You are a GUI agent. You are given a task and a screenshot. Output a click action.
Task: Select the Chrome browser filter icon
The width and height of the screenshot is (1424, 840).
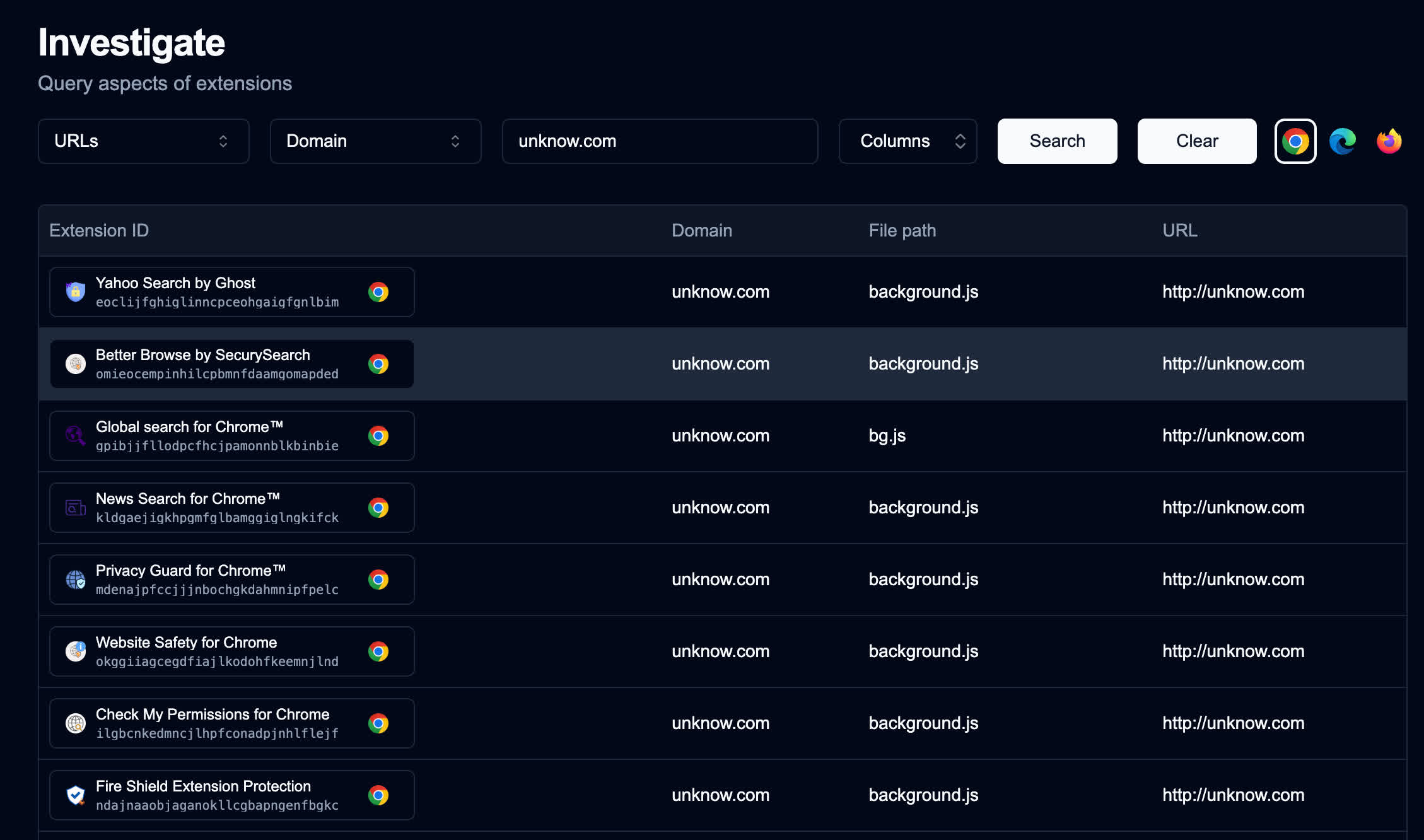(1295, 141)
